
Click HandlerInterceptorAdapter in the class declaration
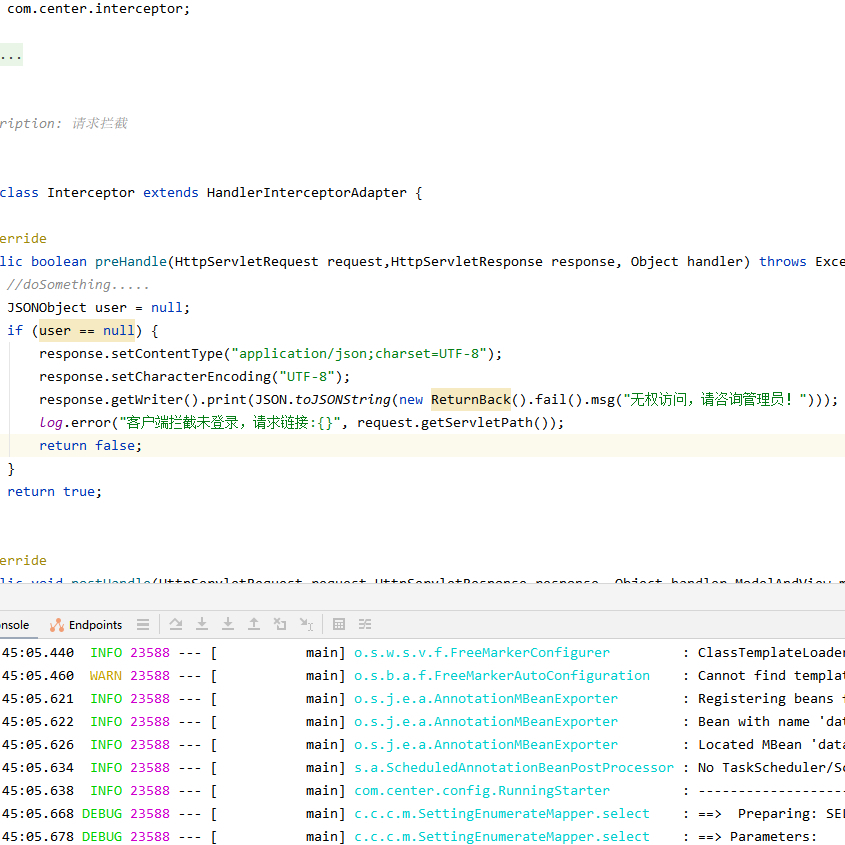(307, 192)
